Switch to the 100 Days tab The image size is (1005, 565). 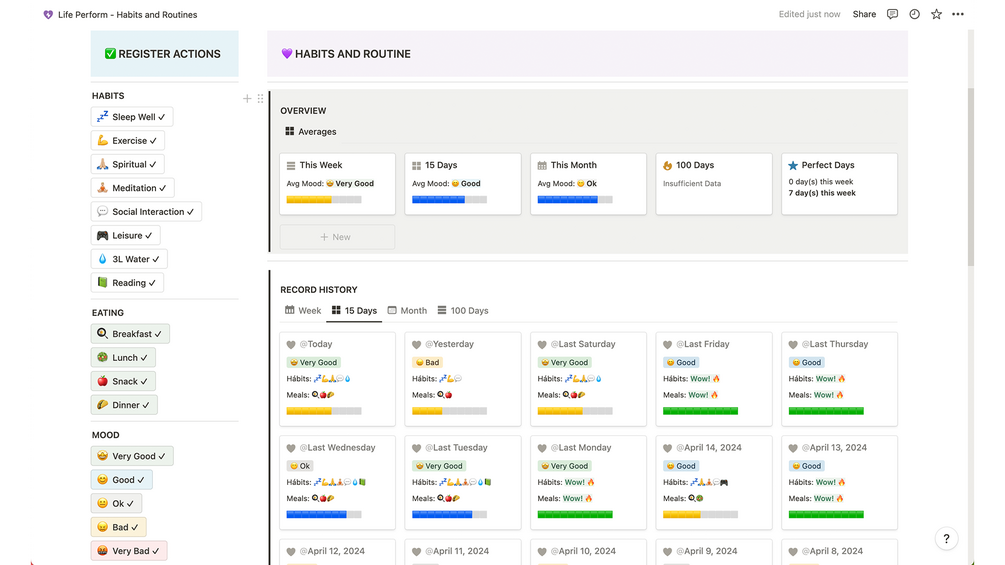[x=463, y=311]
